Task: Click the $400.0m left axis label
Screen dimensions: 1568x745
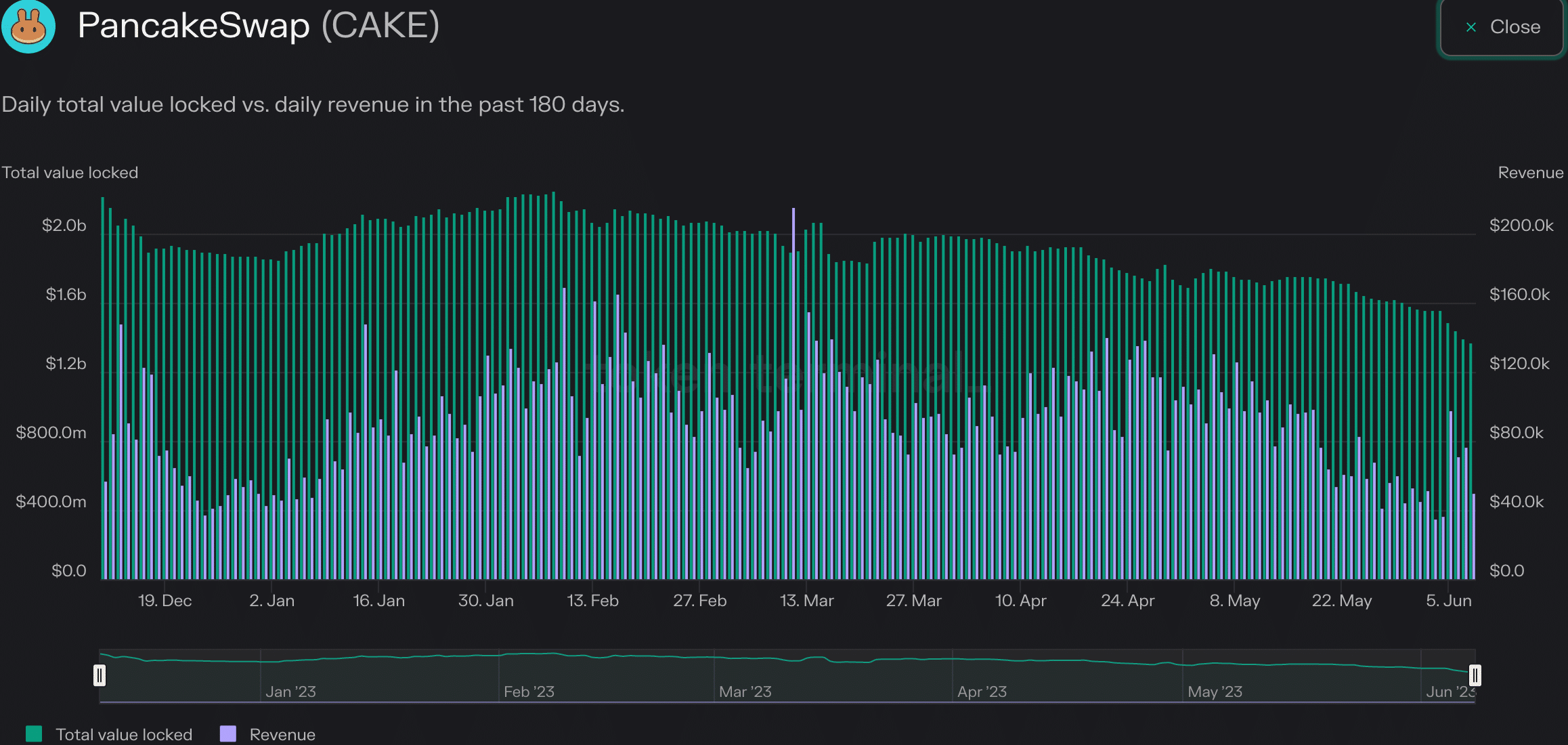Action: click(51, 502)
